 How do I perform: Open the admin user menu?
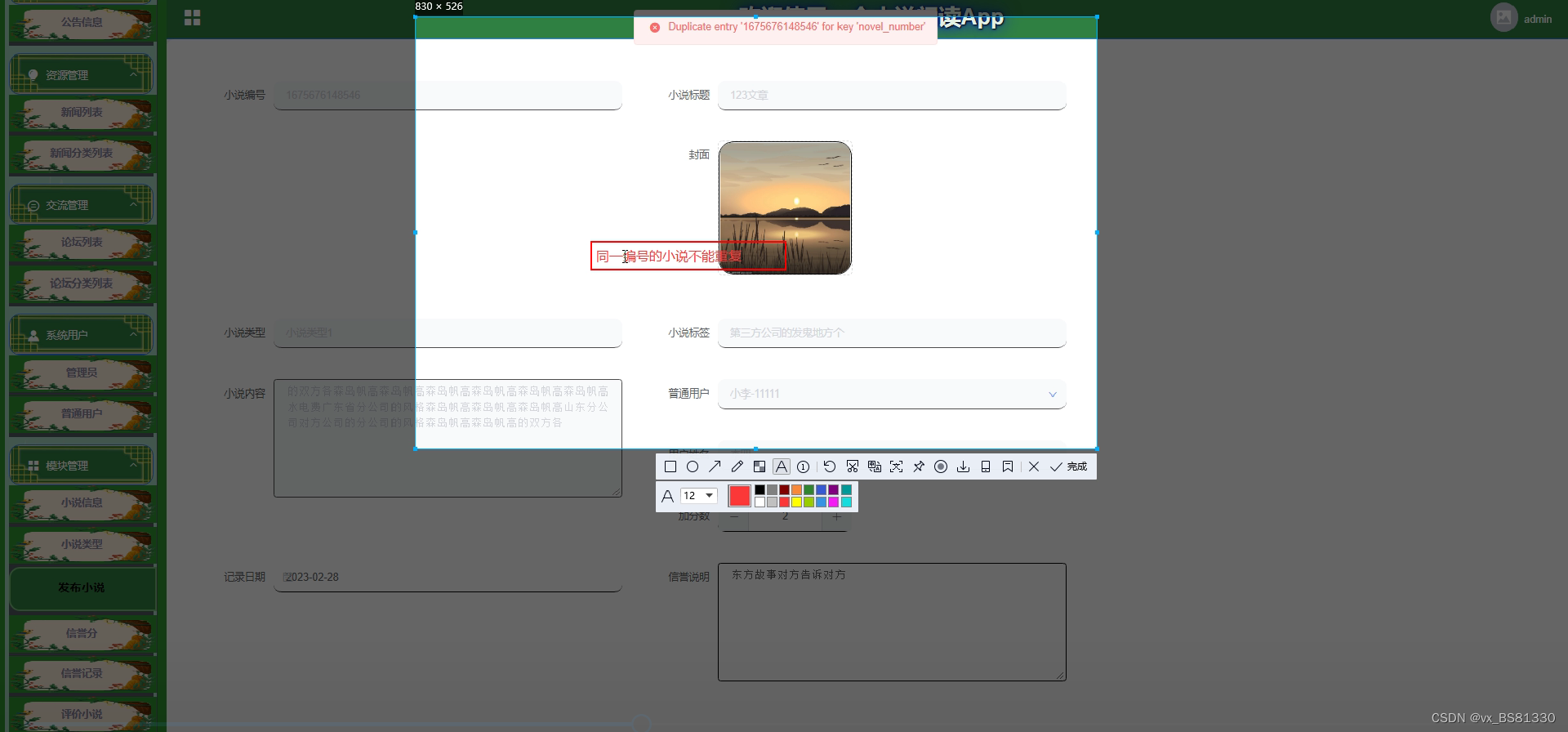pos(1538,19)
